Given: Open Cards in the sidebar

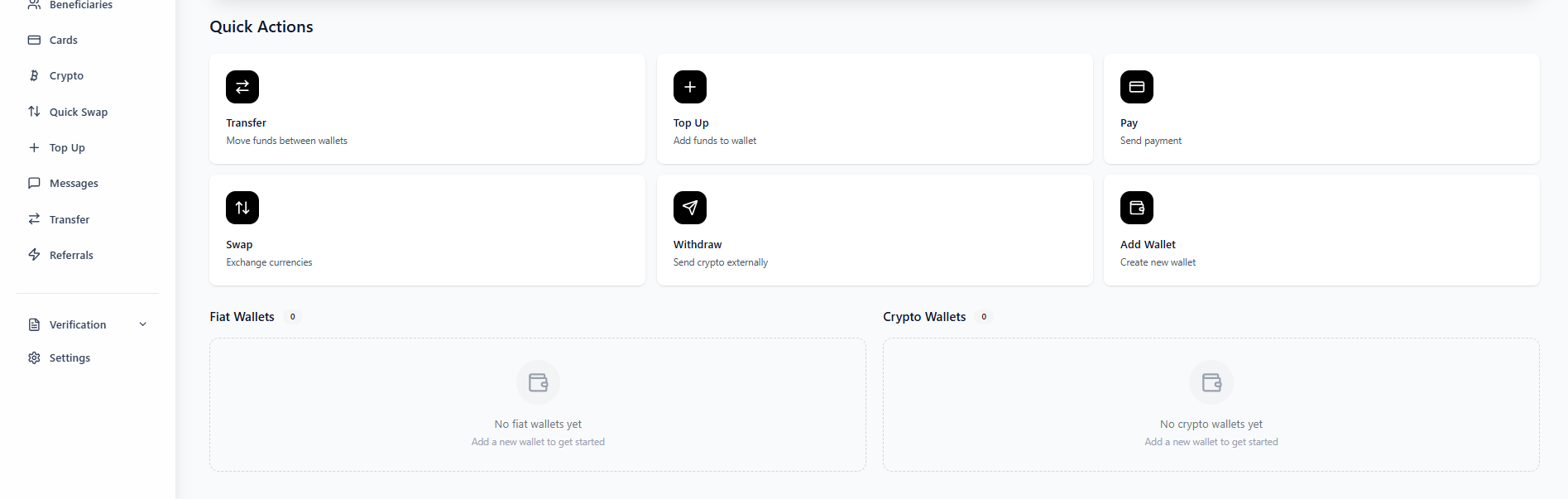Looking at the screenshot, I should [x=63, y=40].
